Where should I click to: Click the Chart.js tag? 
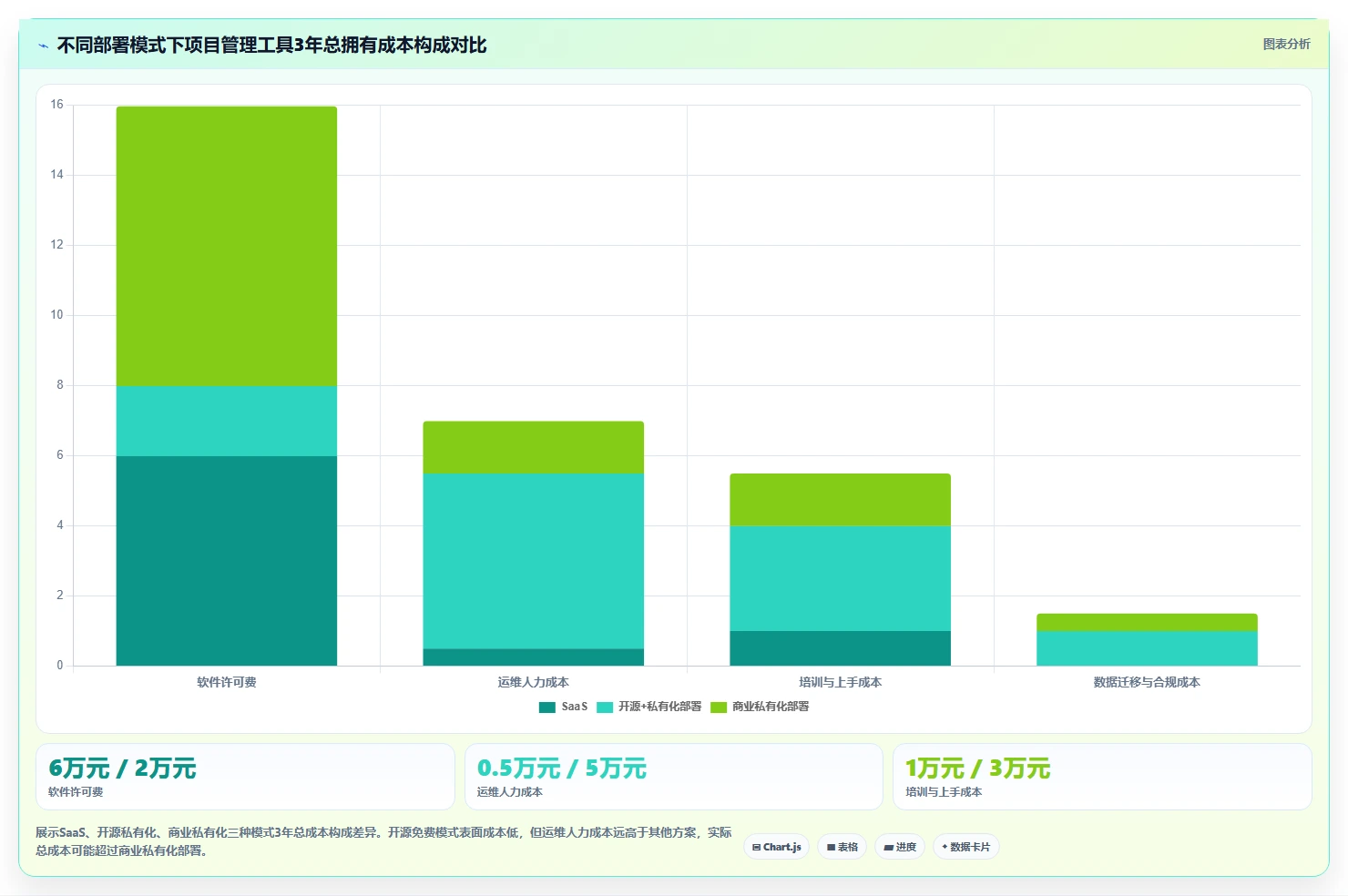(777, 847)
